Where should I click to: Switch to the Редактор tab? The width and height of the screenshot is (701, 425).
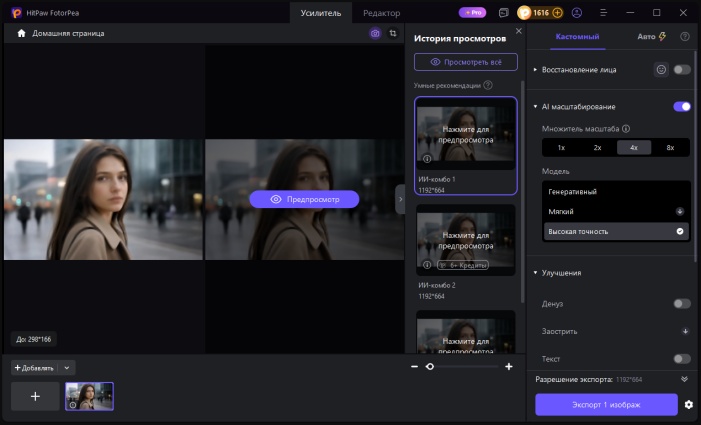tap(381, 13)
